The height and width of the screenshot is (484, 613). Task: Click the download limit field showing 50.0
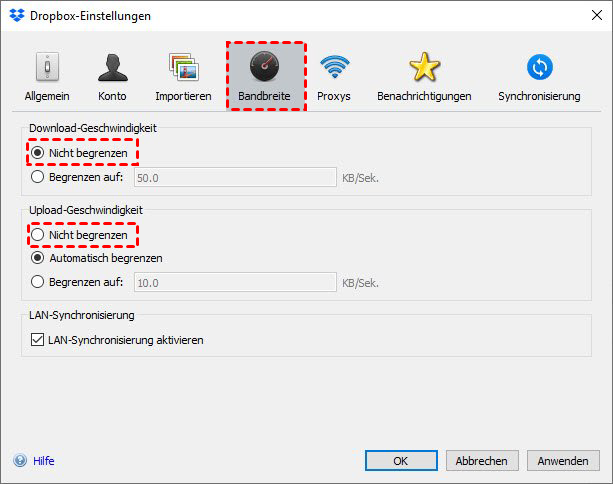pos(235,177)
